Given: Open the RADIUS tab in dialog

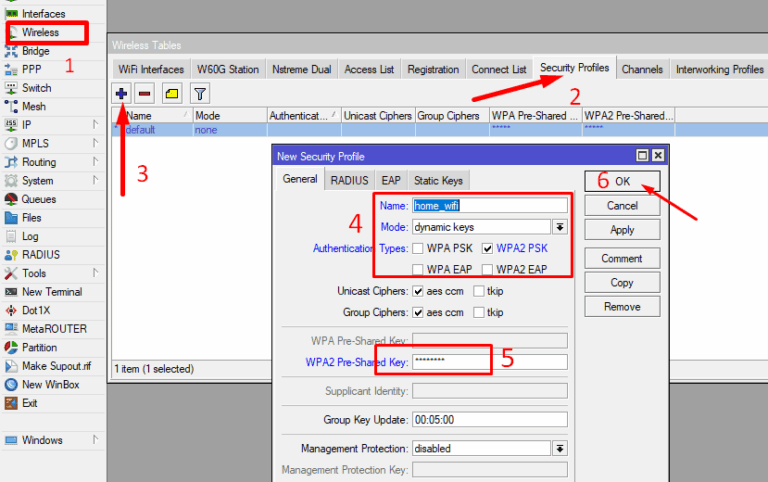Looking at the screenshot, I should tap(349, 181).
